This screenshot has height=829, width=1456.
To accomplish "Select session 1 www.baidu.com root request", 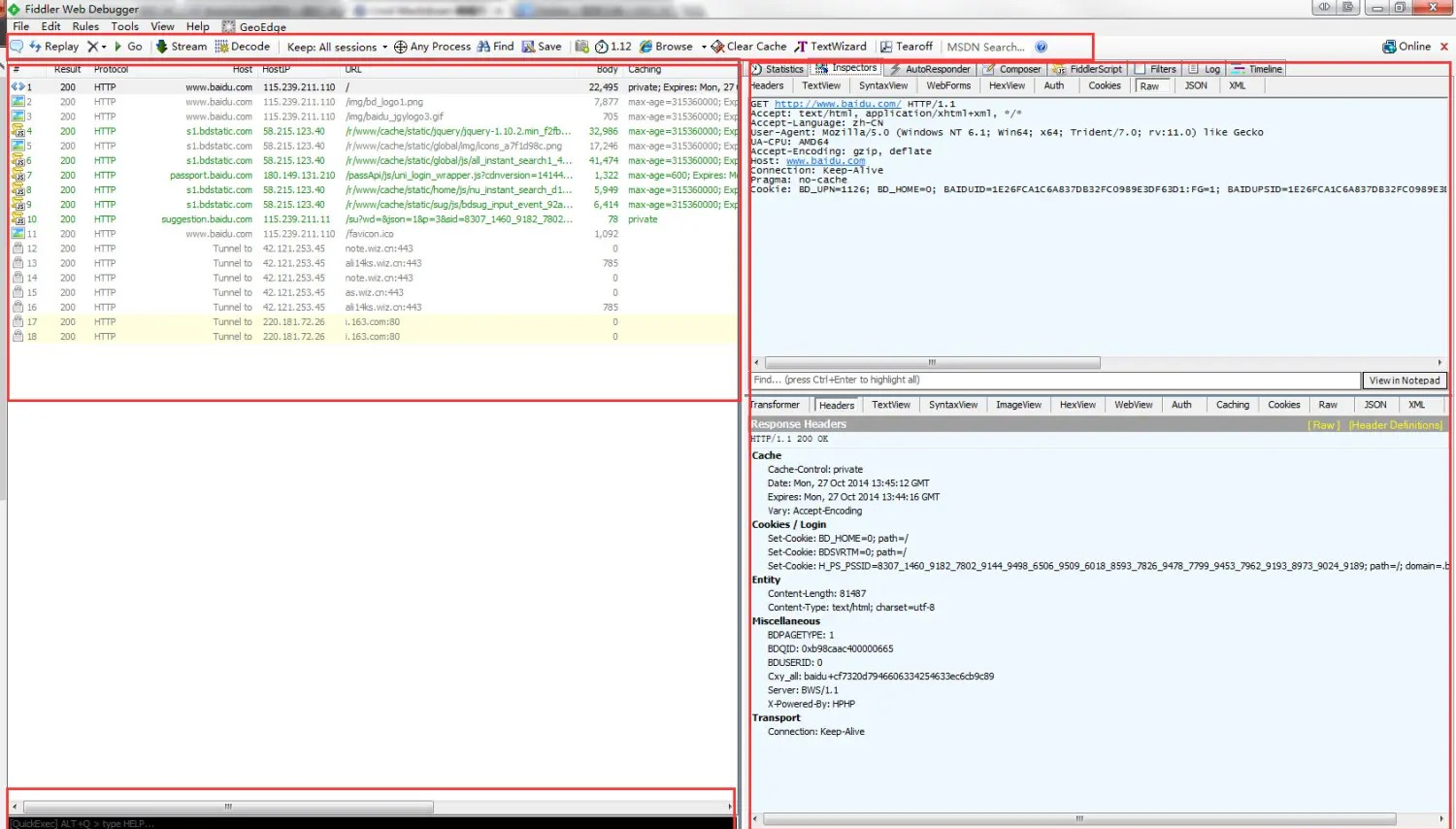I will (x=374, y=87).
